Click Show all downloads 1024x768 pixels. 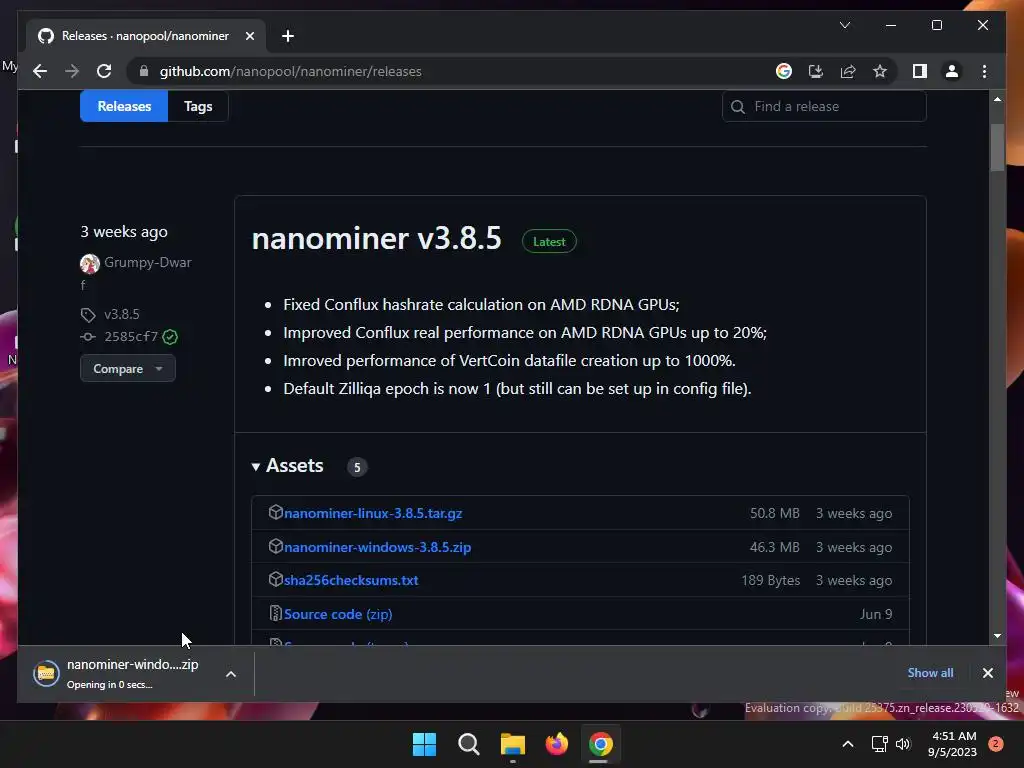pos(930,673)
